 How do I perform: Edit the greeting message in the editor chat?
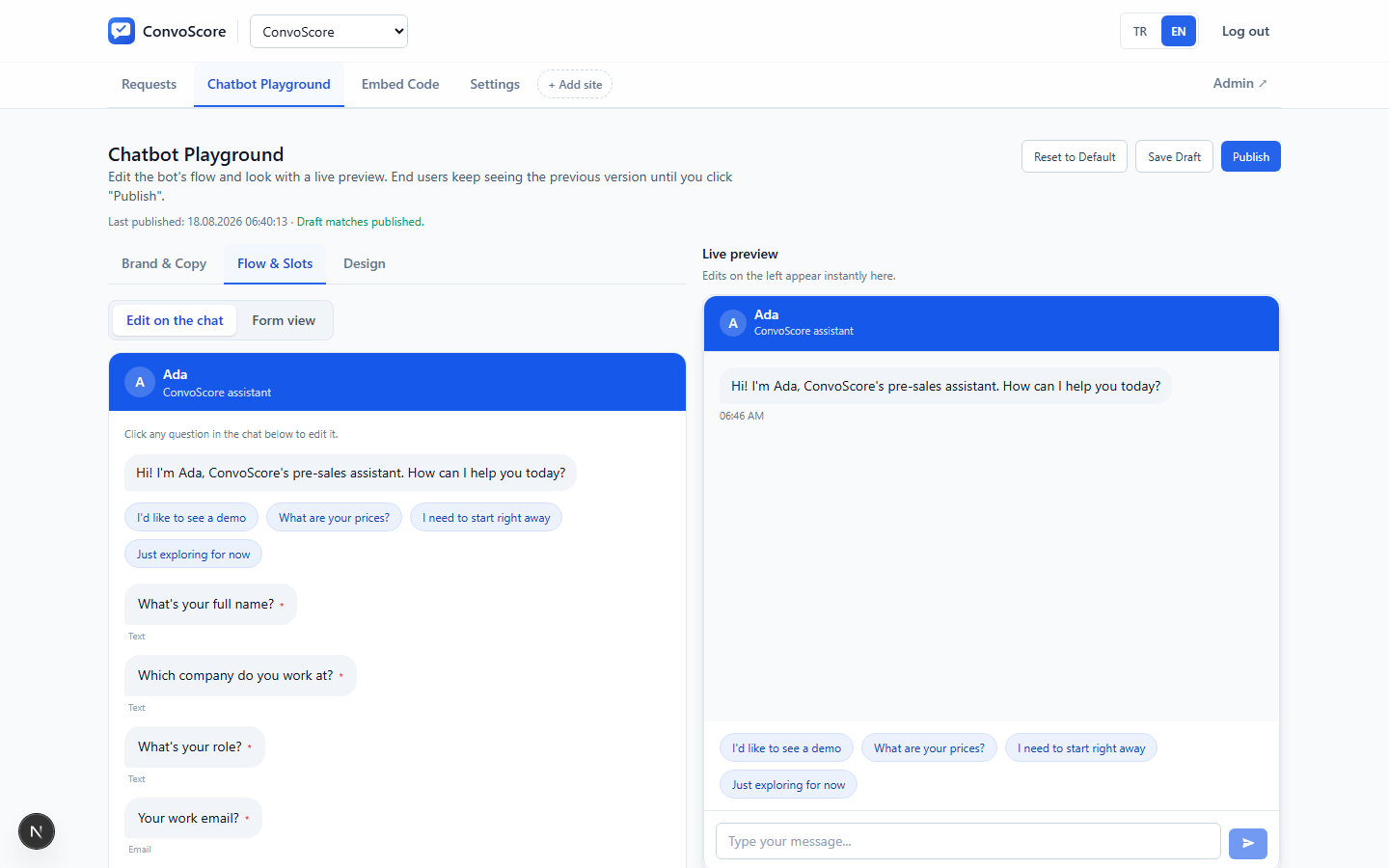351,473
